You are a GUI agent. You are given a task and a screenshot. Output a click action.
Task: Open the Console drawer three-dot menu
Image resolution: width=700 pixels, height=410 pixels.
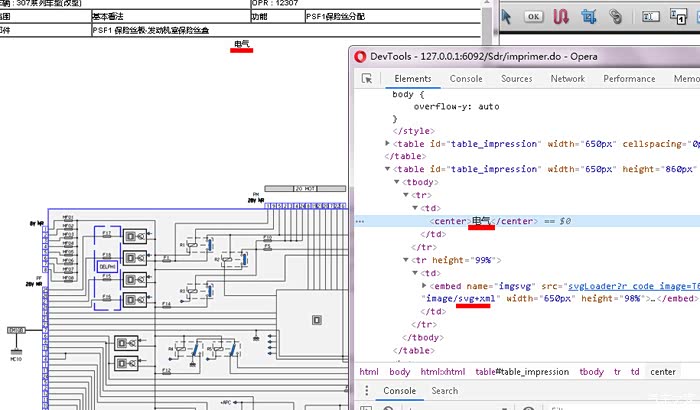(366, 391)
